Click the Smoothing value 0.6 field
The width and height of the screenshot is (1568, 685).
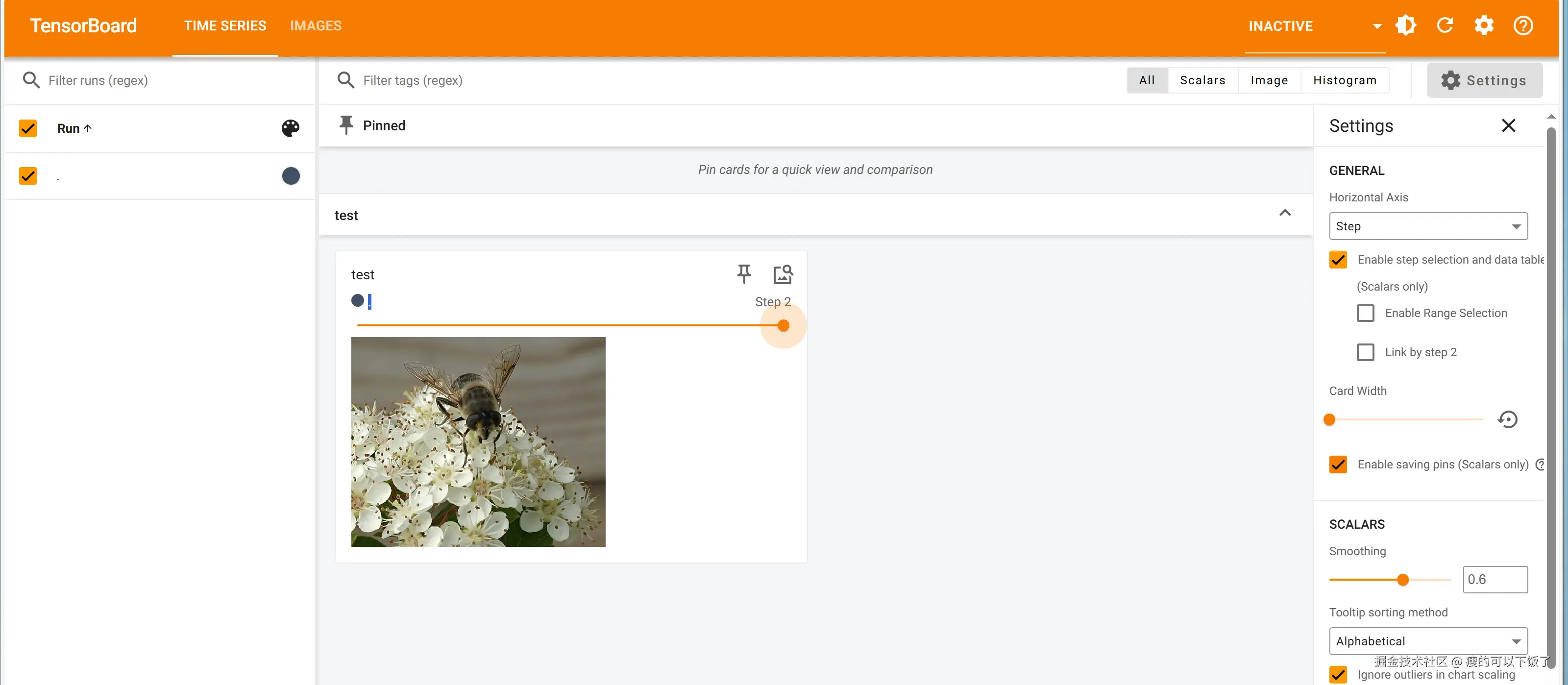tap(1495, 580)
